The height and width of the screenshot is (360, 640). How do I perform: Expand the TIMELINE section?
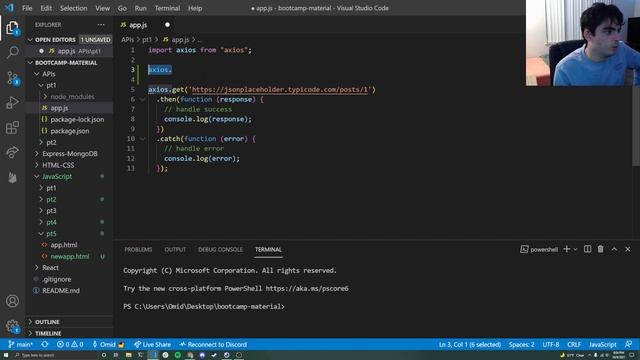(48, 333)
